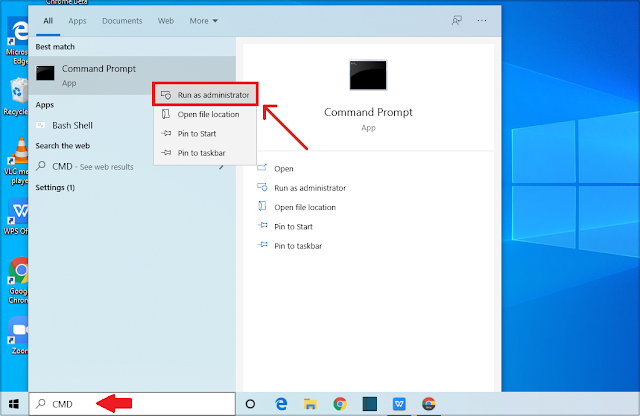Click the large Command Prompt preview thumbnail
640x416 pixels.
(368, 75)
